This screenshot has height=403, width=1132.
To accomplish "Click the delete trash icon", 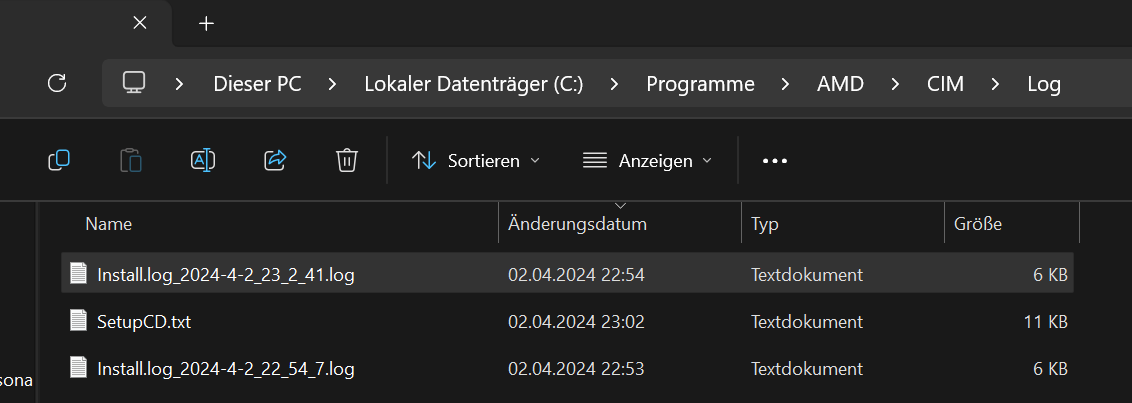I will click(347, 160).
